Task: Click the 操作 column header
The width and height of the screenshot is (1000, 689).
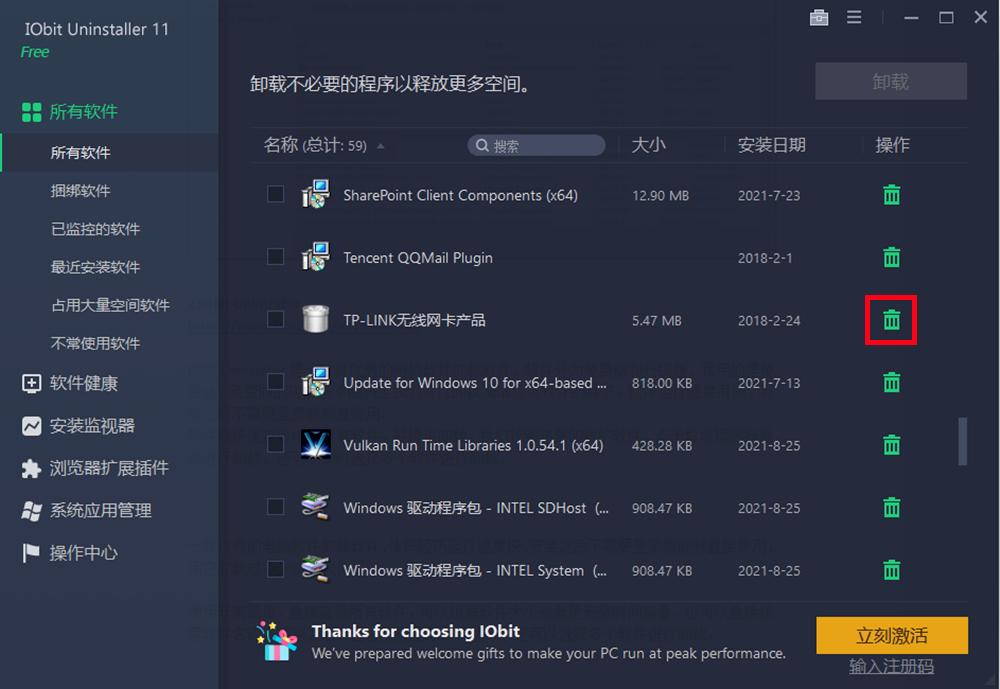Action: click(892, 145)
